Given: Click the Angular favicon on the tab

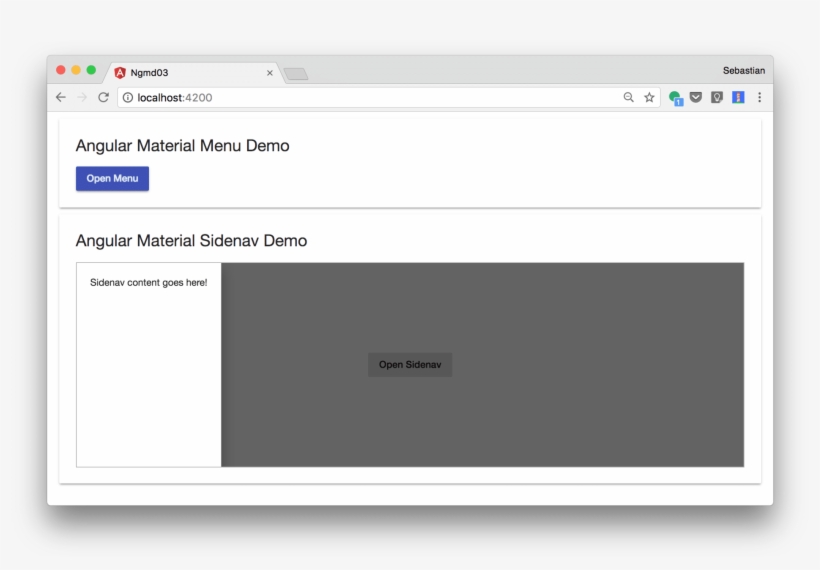Looking at the screenshot, I should point(120,73).
